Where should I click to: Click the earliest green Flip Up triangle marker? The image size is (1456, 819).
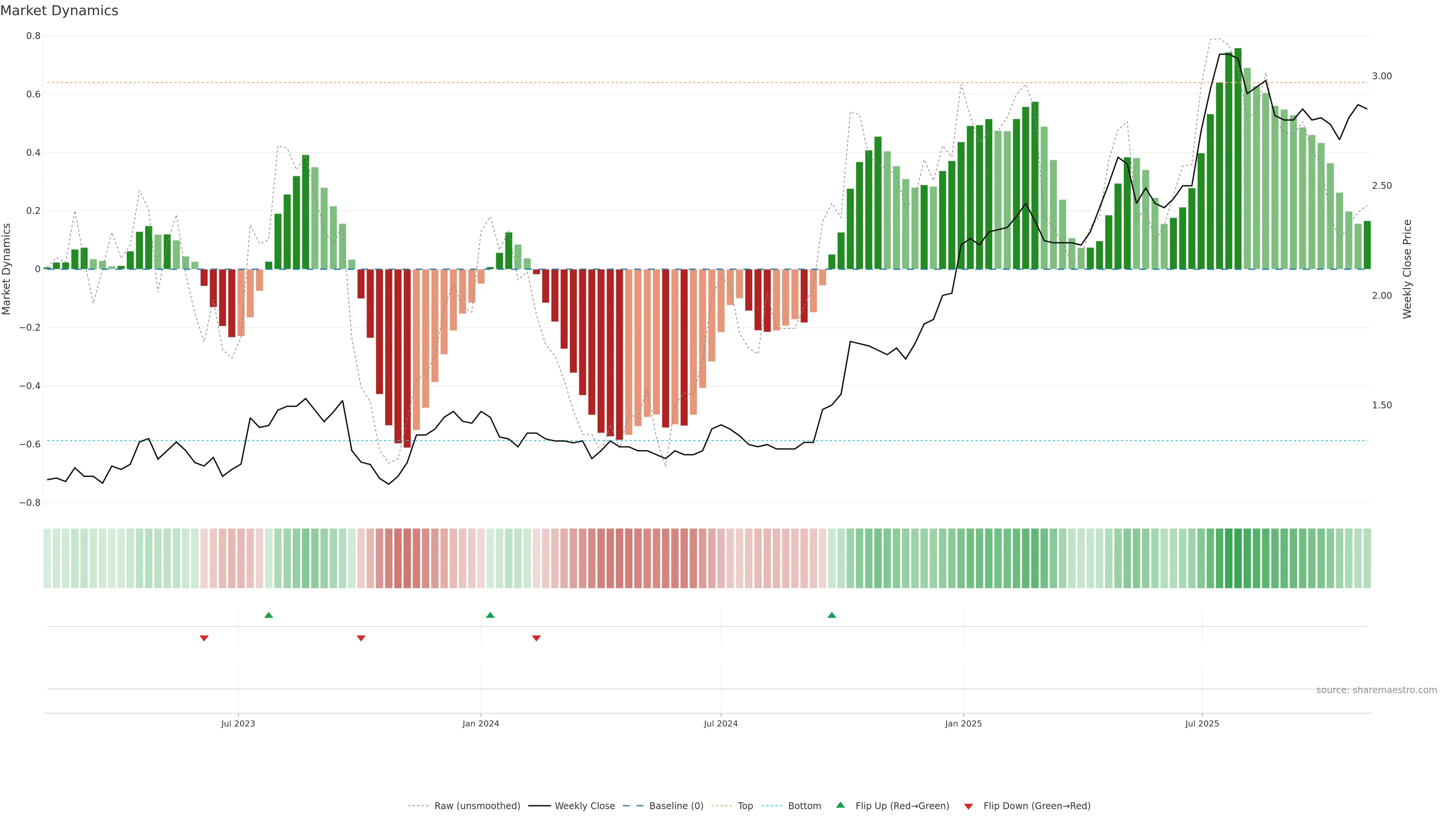coord(268,615)
